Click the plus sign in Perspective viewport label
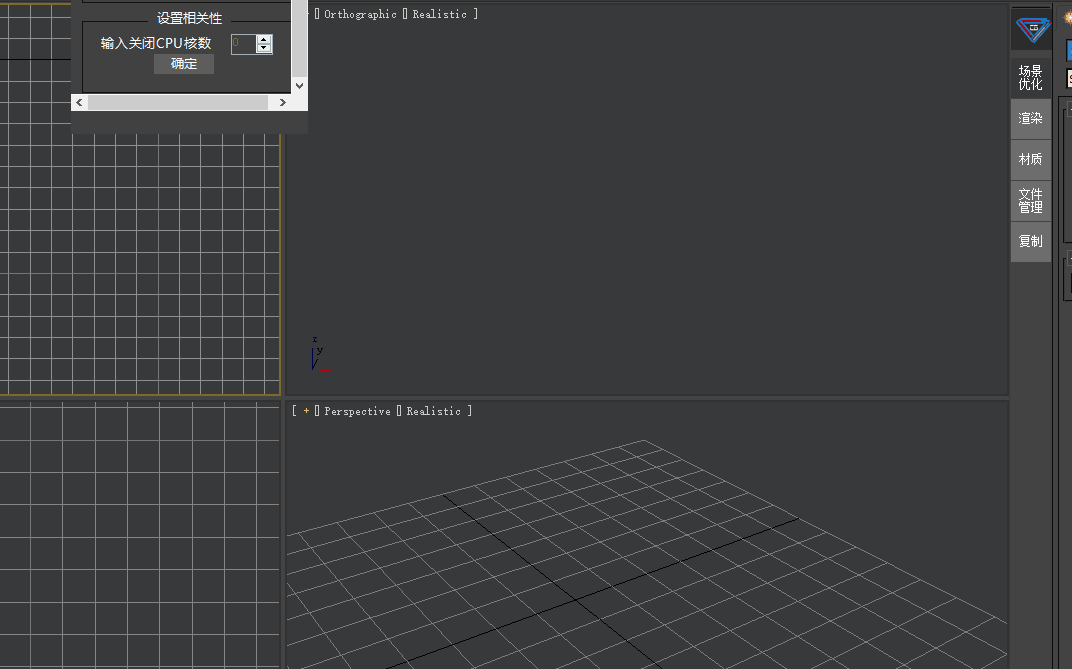The width and height of the screenshot is (1072, 669). click(x=306, y=411)
